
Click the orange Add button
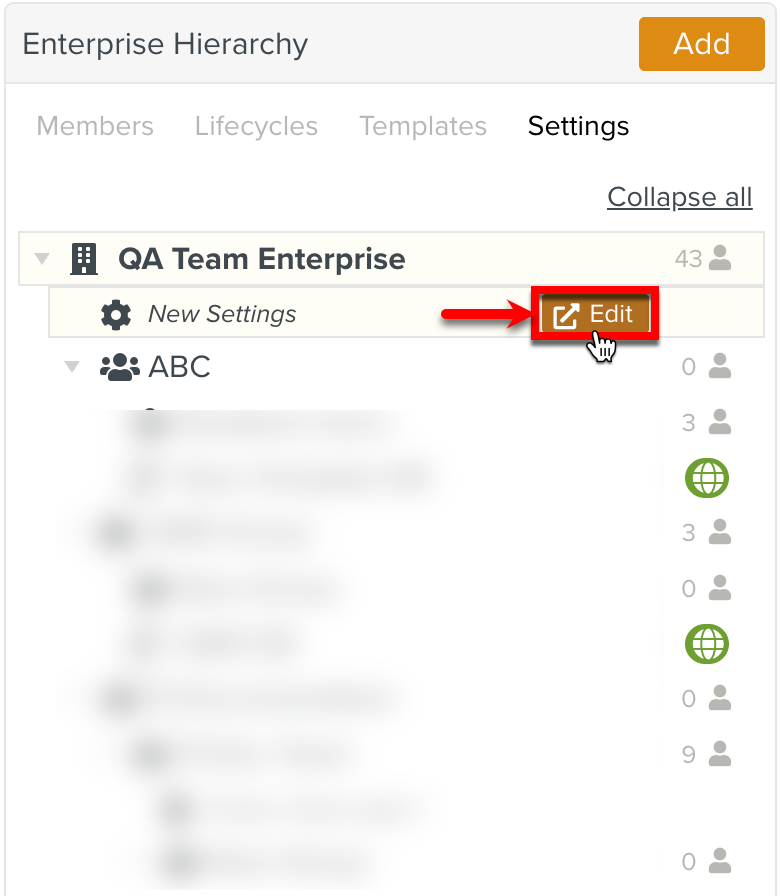(701, 44)
